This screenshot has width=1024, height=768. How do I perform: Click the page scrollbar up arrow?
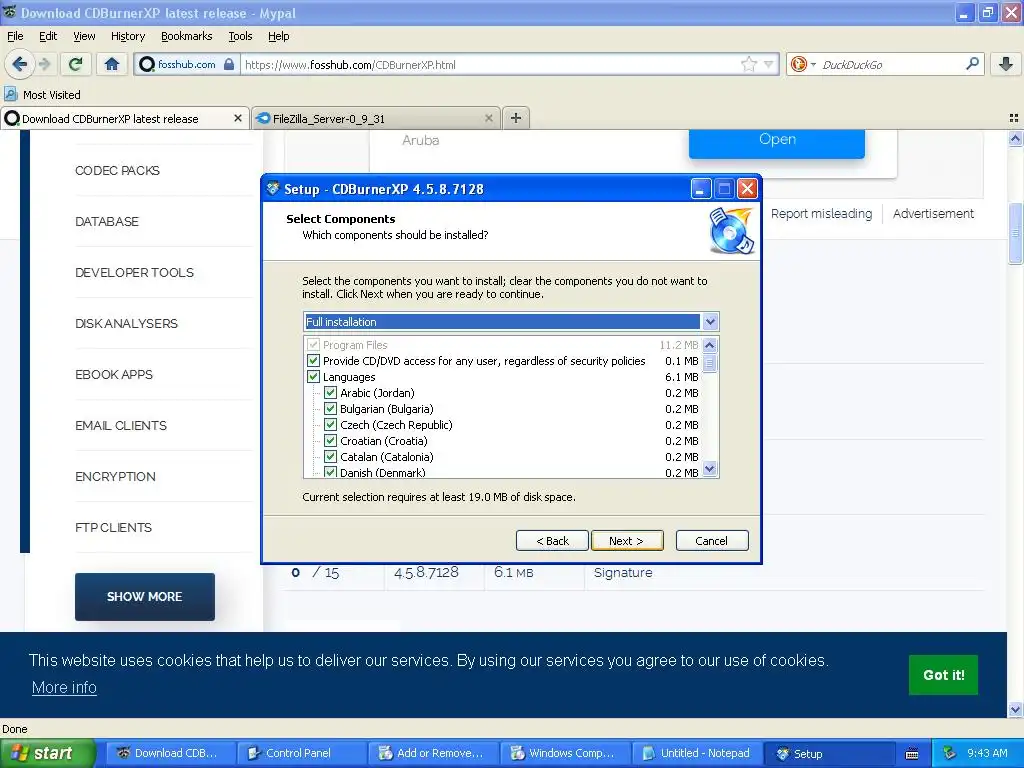pos(1015,138)
